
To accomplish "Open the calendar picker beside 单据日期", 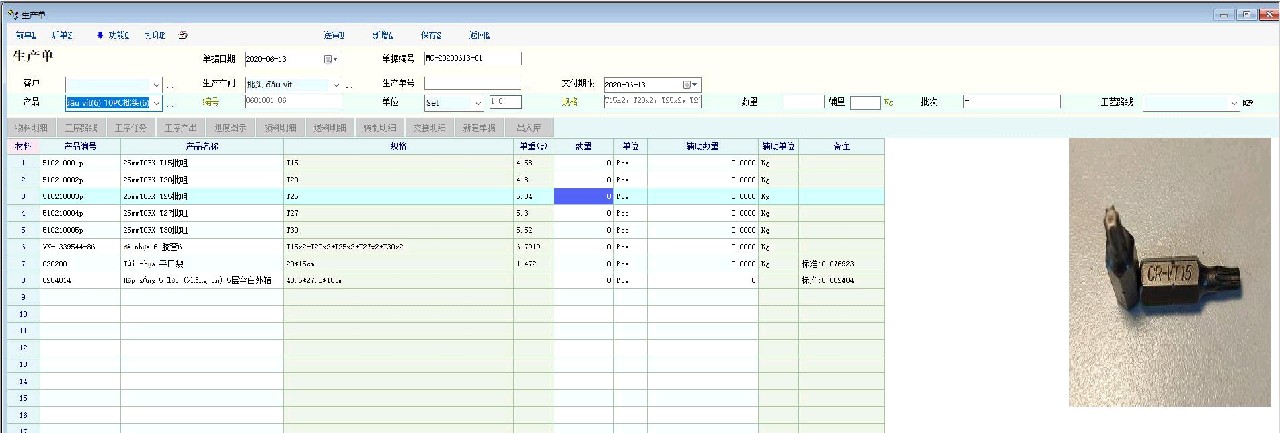I will click(x=329, y=59).
